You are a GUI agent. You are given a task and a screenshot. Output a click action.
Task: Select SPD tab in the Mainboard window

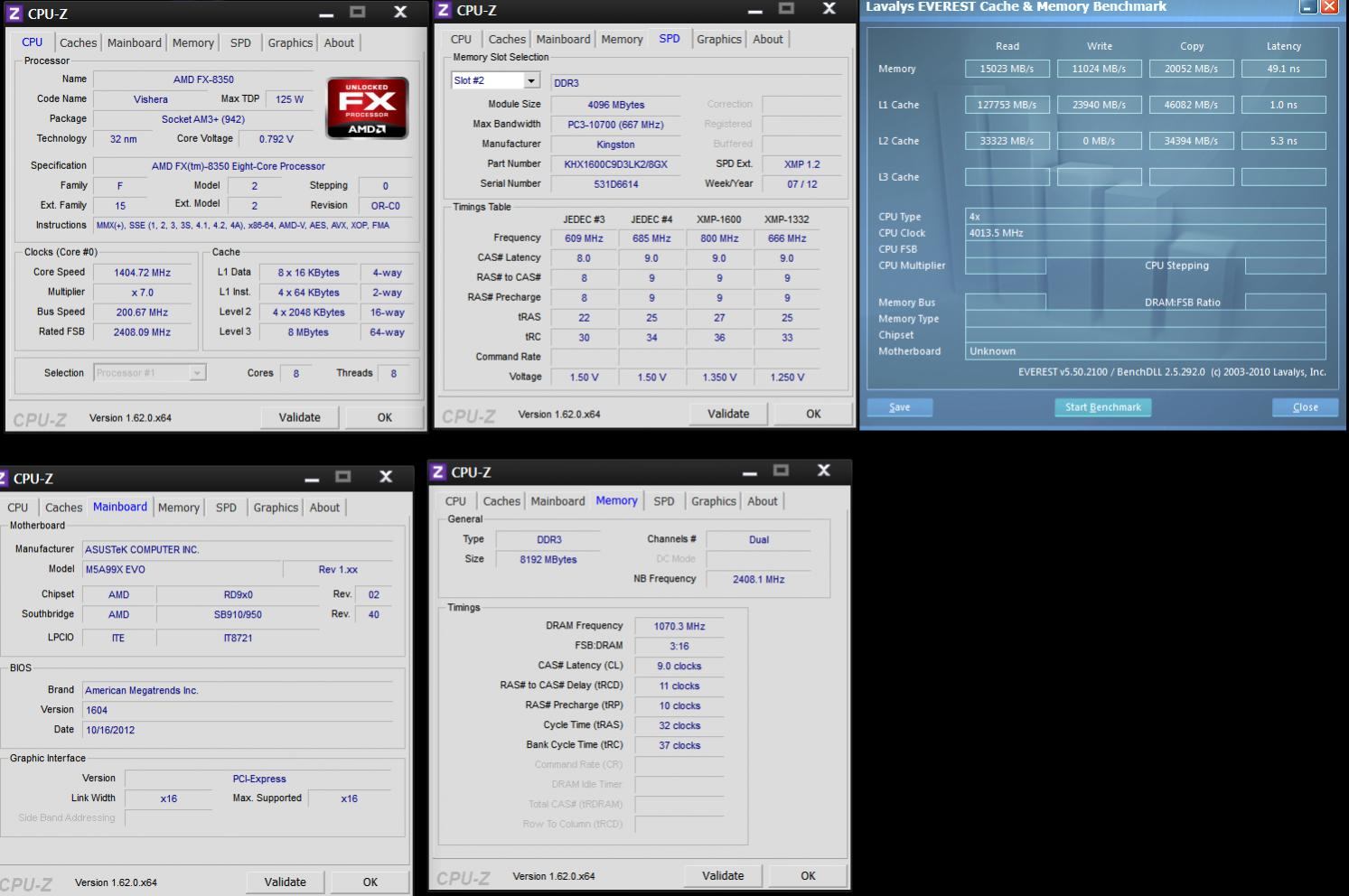click(x=226, y=508)
